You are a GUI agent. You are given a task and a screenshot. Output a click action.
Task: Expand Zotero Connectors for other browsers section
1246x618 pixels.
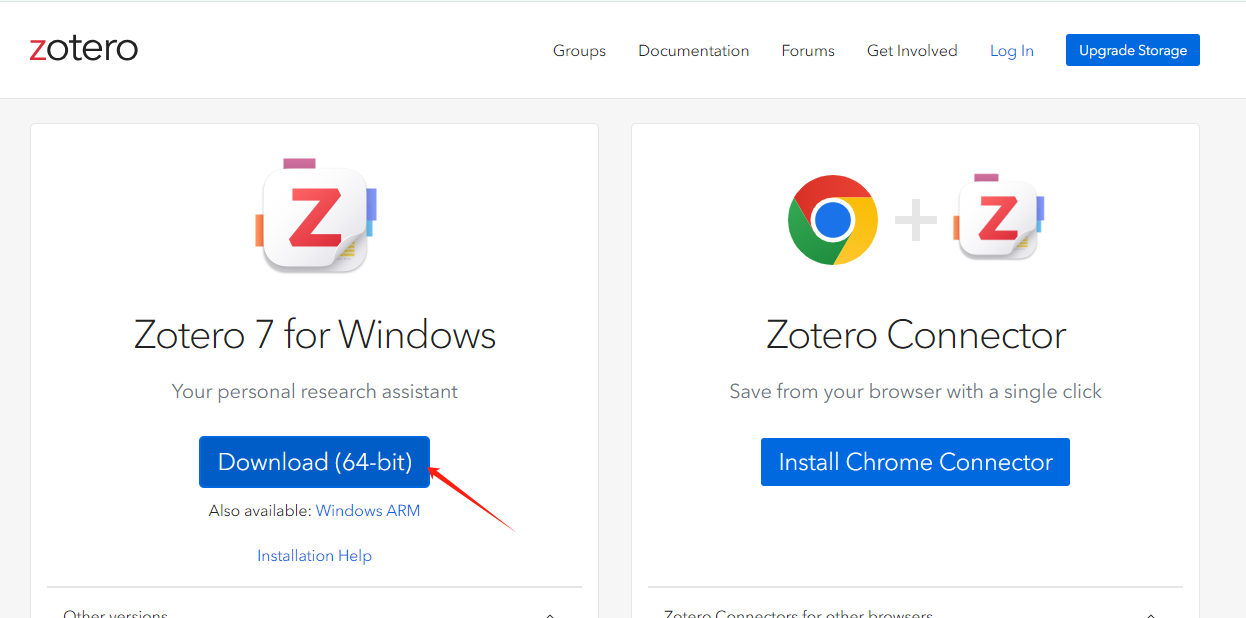pyautogui.click(x=915, y=612)
